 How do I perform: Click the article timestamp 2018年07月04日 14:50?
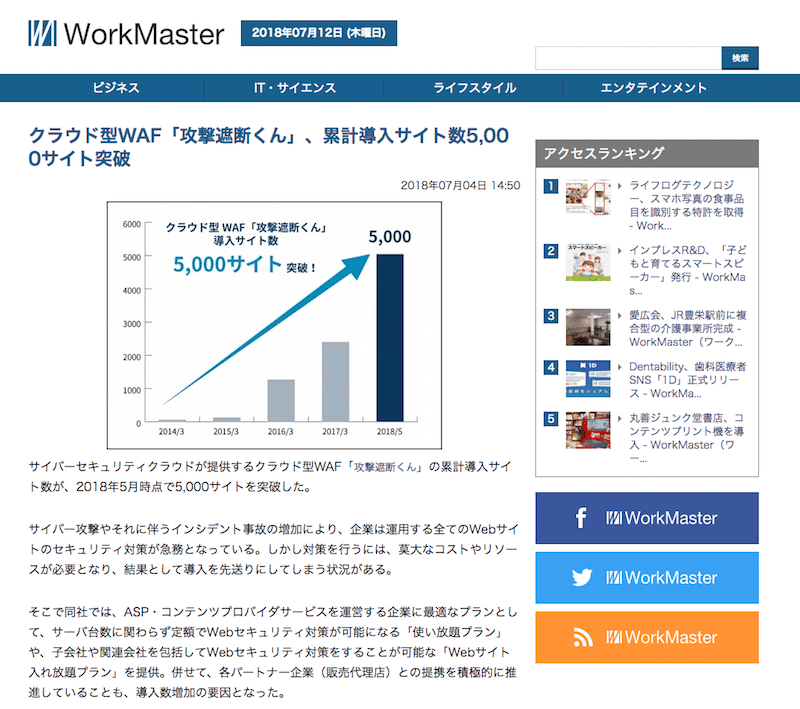tap(460, 186)
